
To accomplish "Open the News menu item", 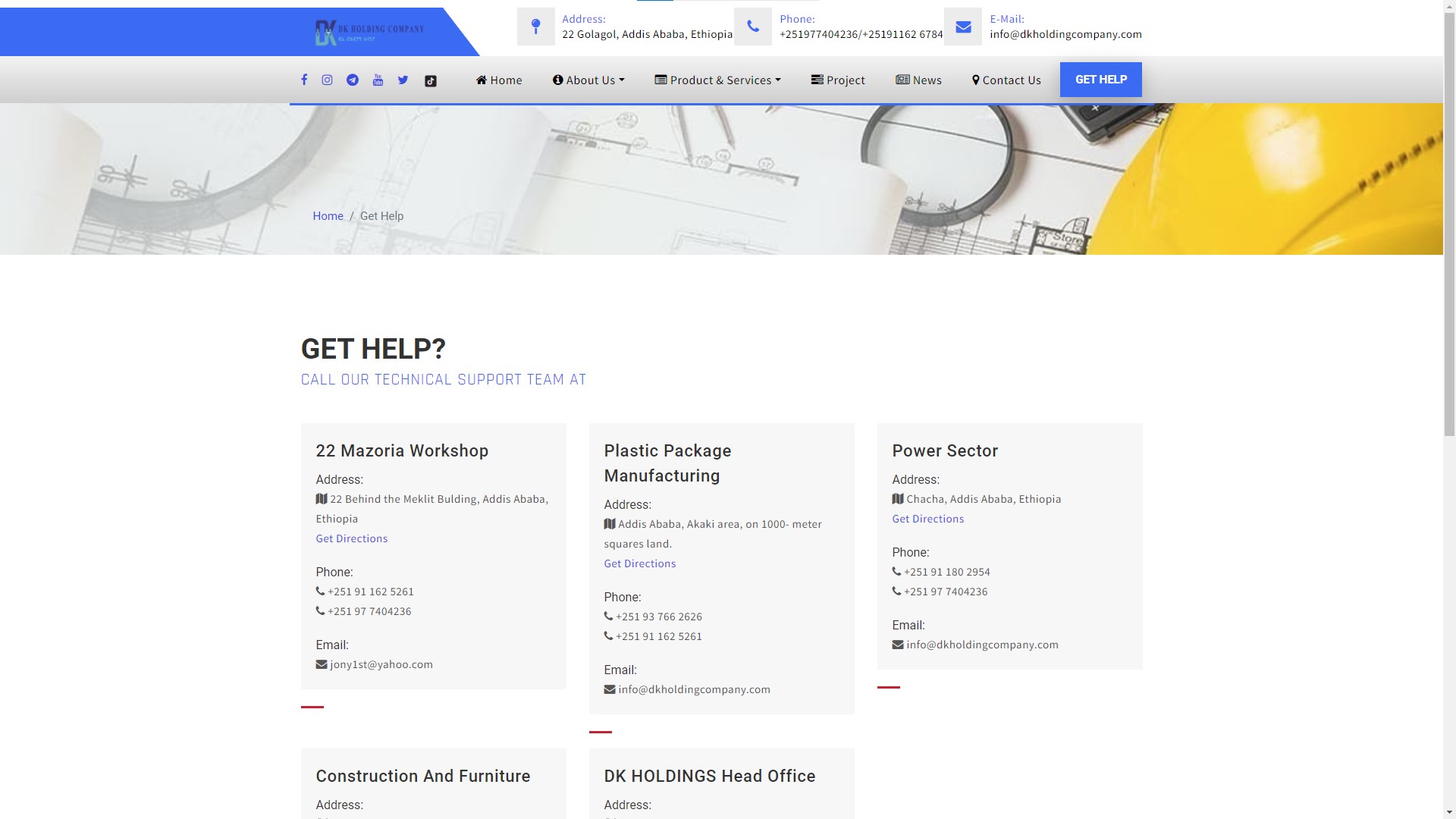I will tap(918, 80).
